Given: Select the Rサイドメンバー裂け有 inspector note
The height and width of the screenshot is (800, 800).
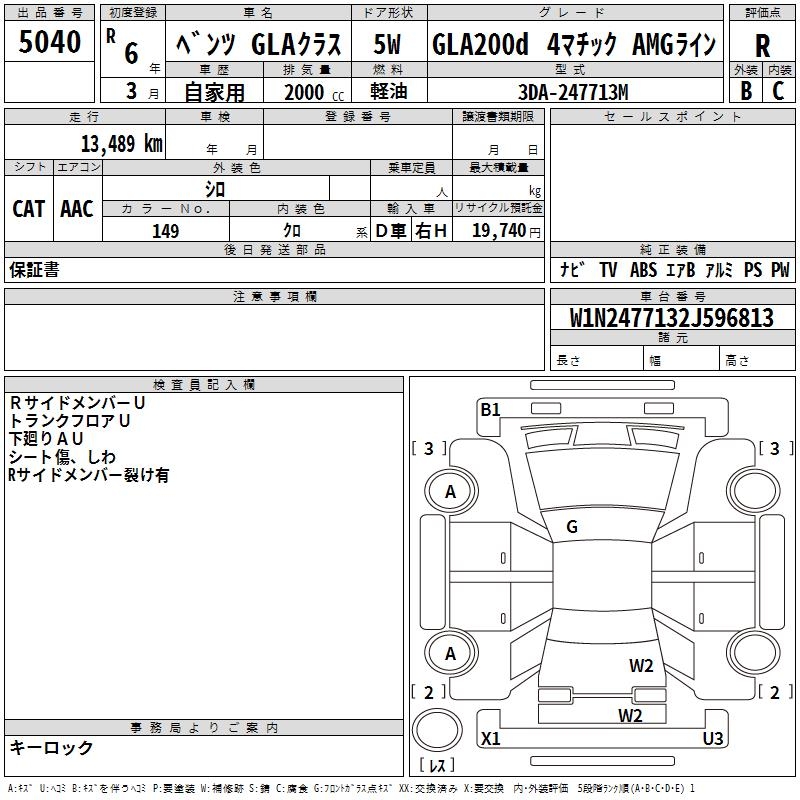Looking at the screenshot, I should click(88, 475).
